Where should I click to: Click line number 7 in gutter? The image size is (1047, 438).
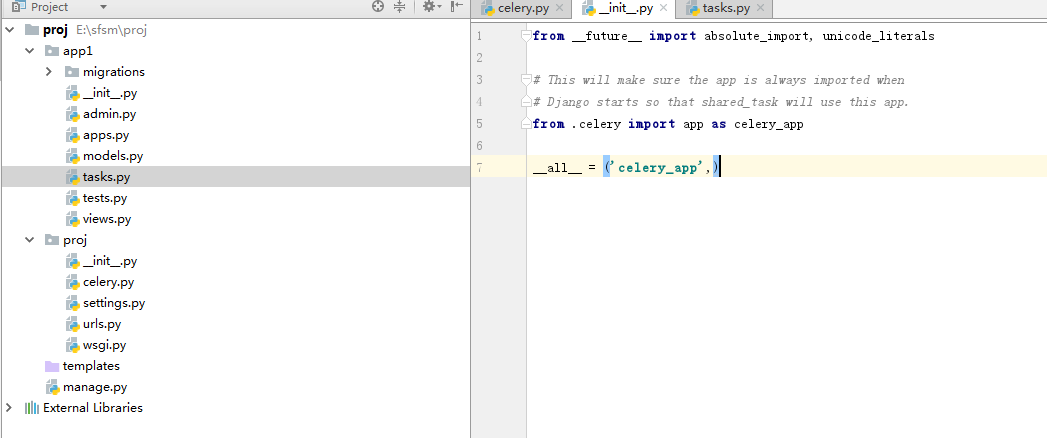coord(479,167)
